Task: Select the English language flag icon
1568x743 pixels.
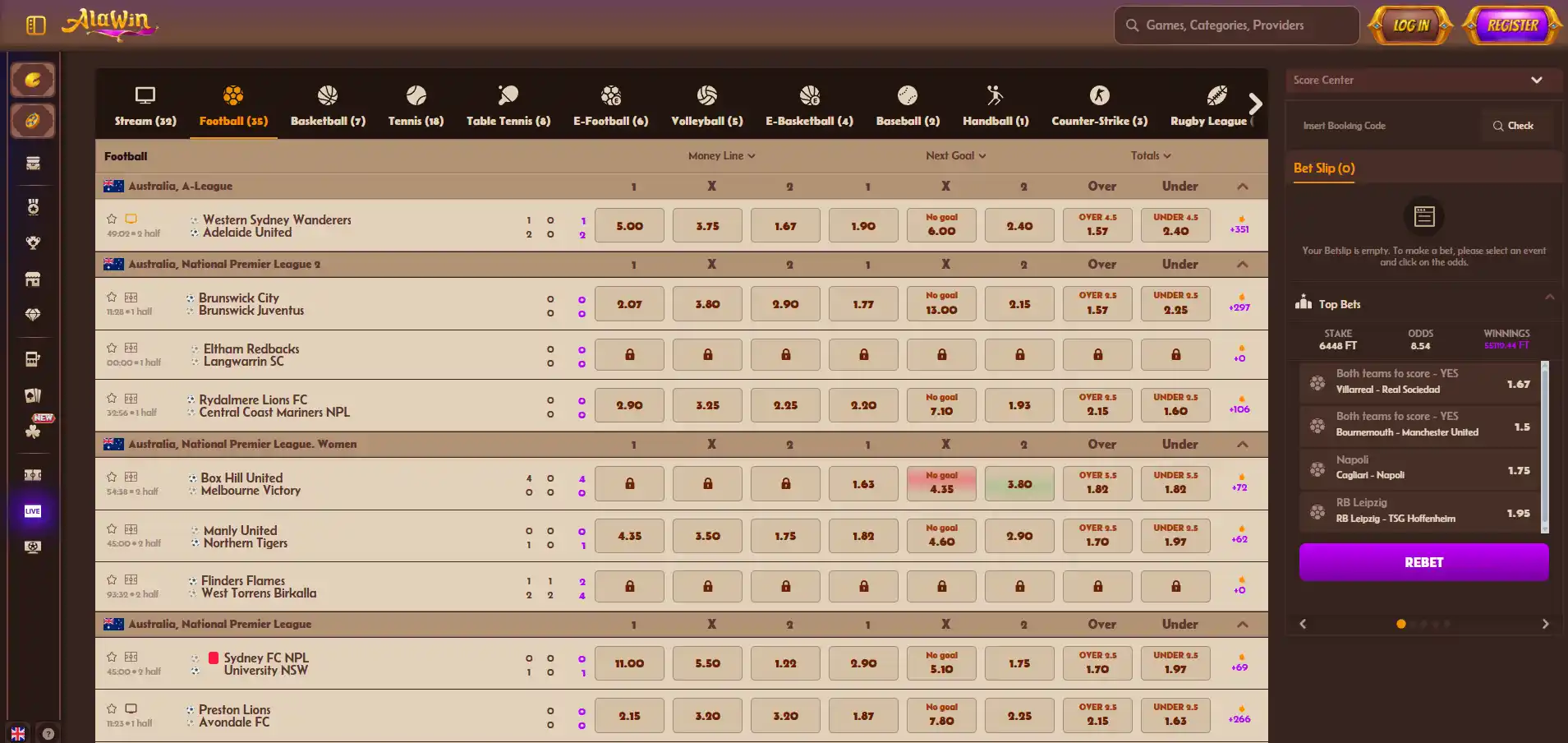Action: point(18,734)
